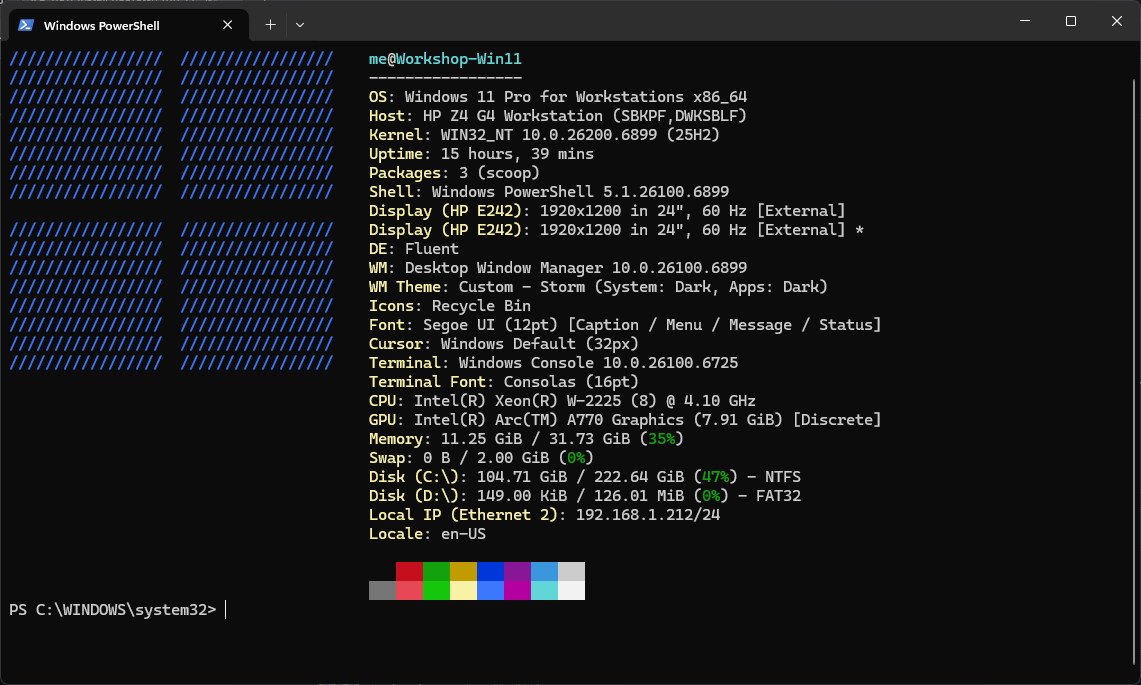Viewport: 1141px width, 685px height.
Task: Click the Kernel line WIN32_NT 10.0.26200.6899
Action: 544,135
